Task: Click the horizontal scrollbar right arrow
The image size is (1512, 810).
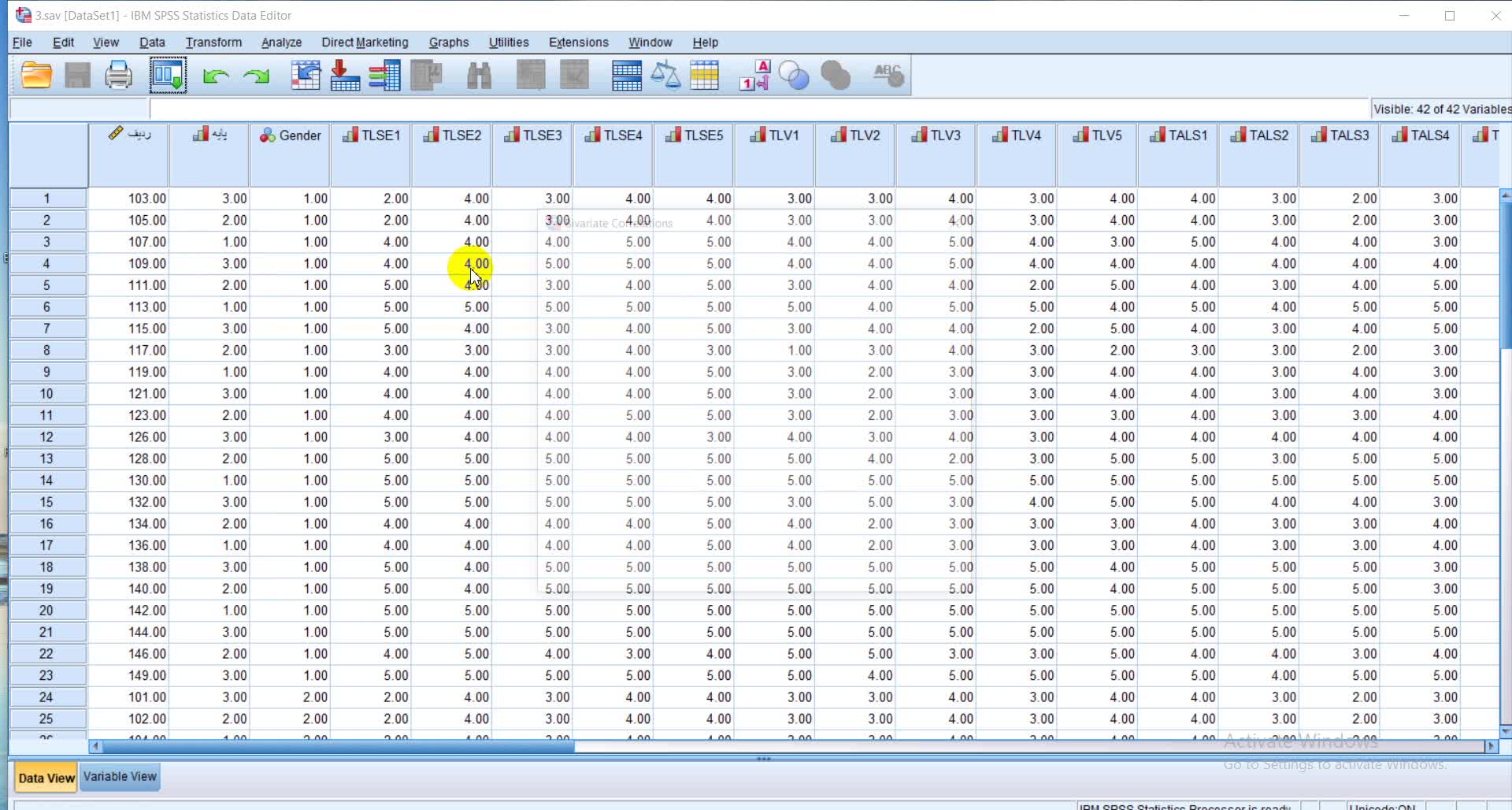Action: (x=1490, y=745)
